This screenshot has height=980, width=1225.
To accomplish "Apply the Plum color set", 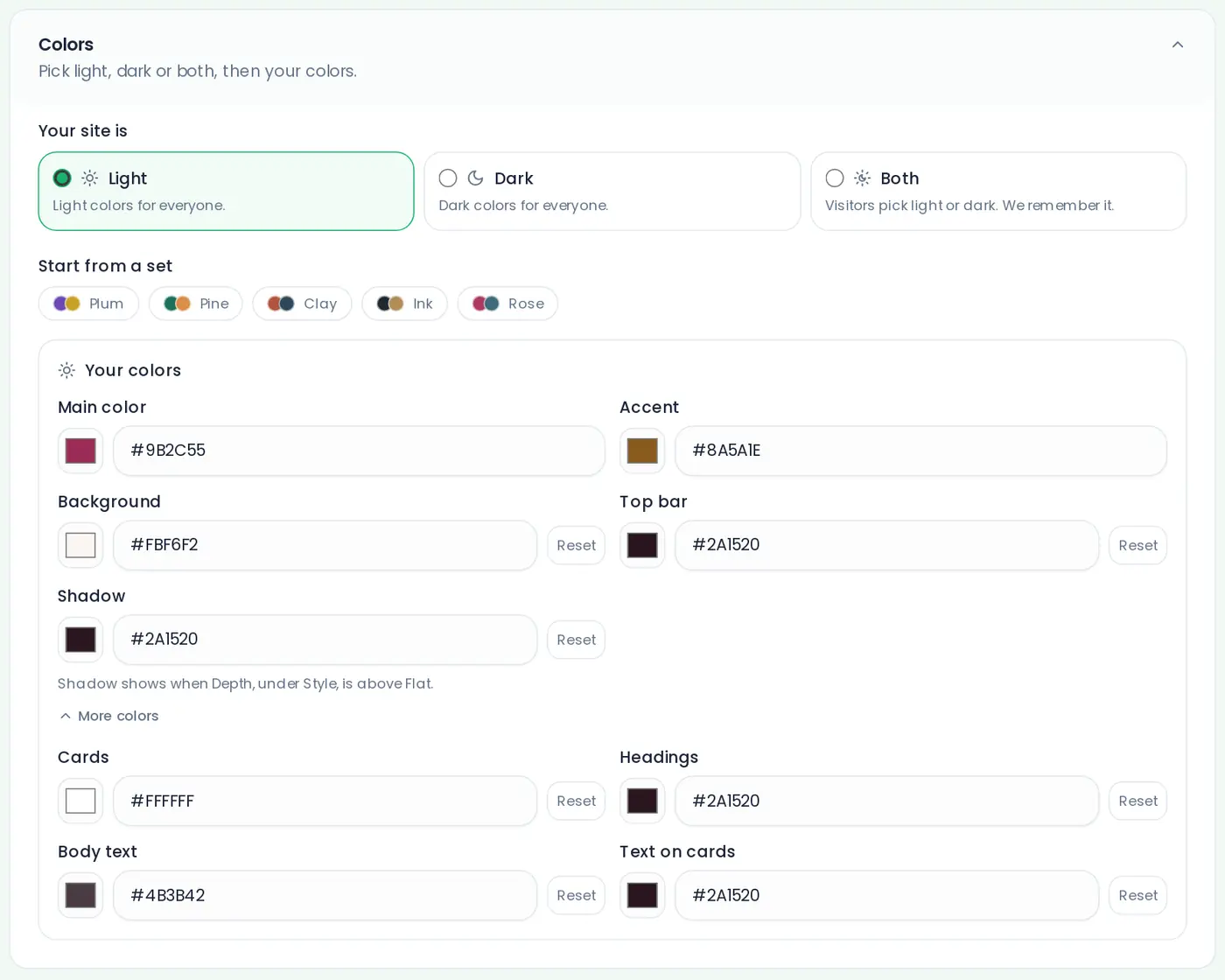I will point(88,304).
